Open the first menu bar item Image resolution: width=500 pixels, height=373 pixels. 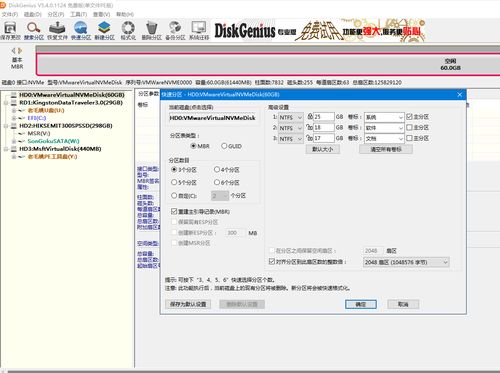10,14
